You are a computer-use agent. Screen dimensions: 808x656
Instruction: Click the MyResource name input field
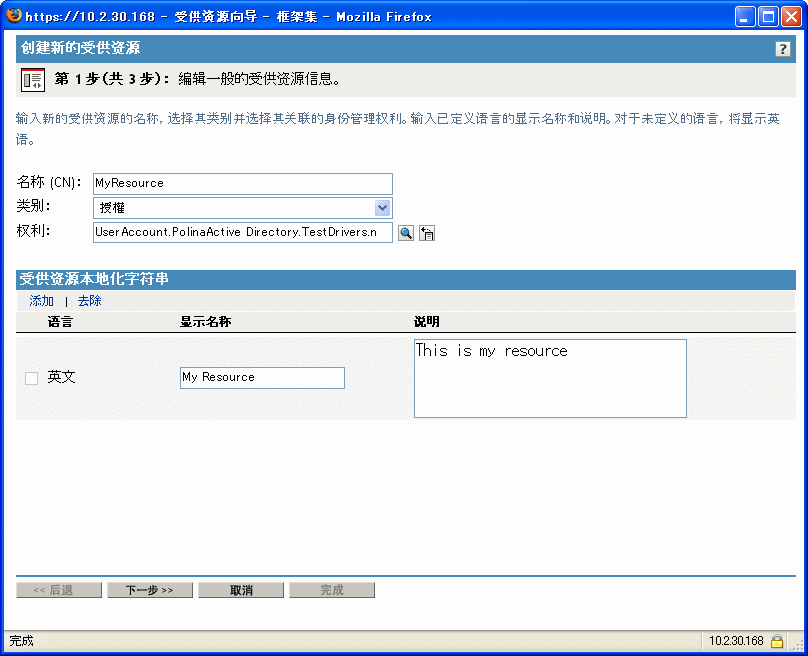tap(240, 183)
